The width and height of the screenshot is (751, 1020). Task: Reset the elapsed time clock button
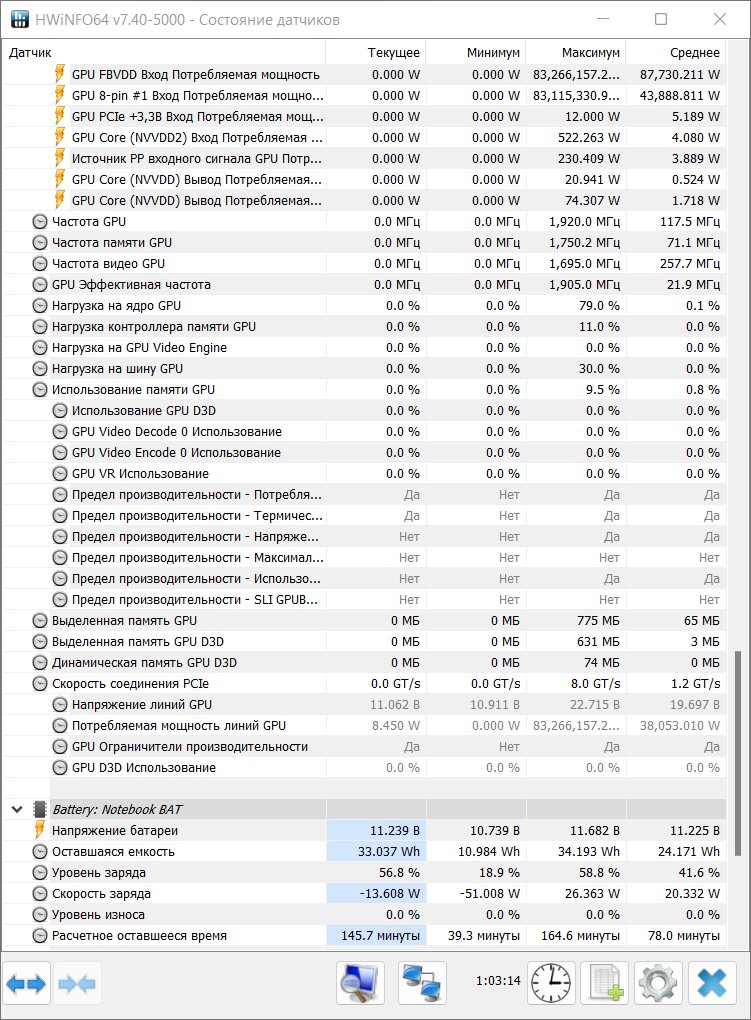[x=551, y=982]
